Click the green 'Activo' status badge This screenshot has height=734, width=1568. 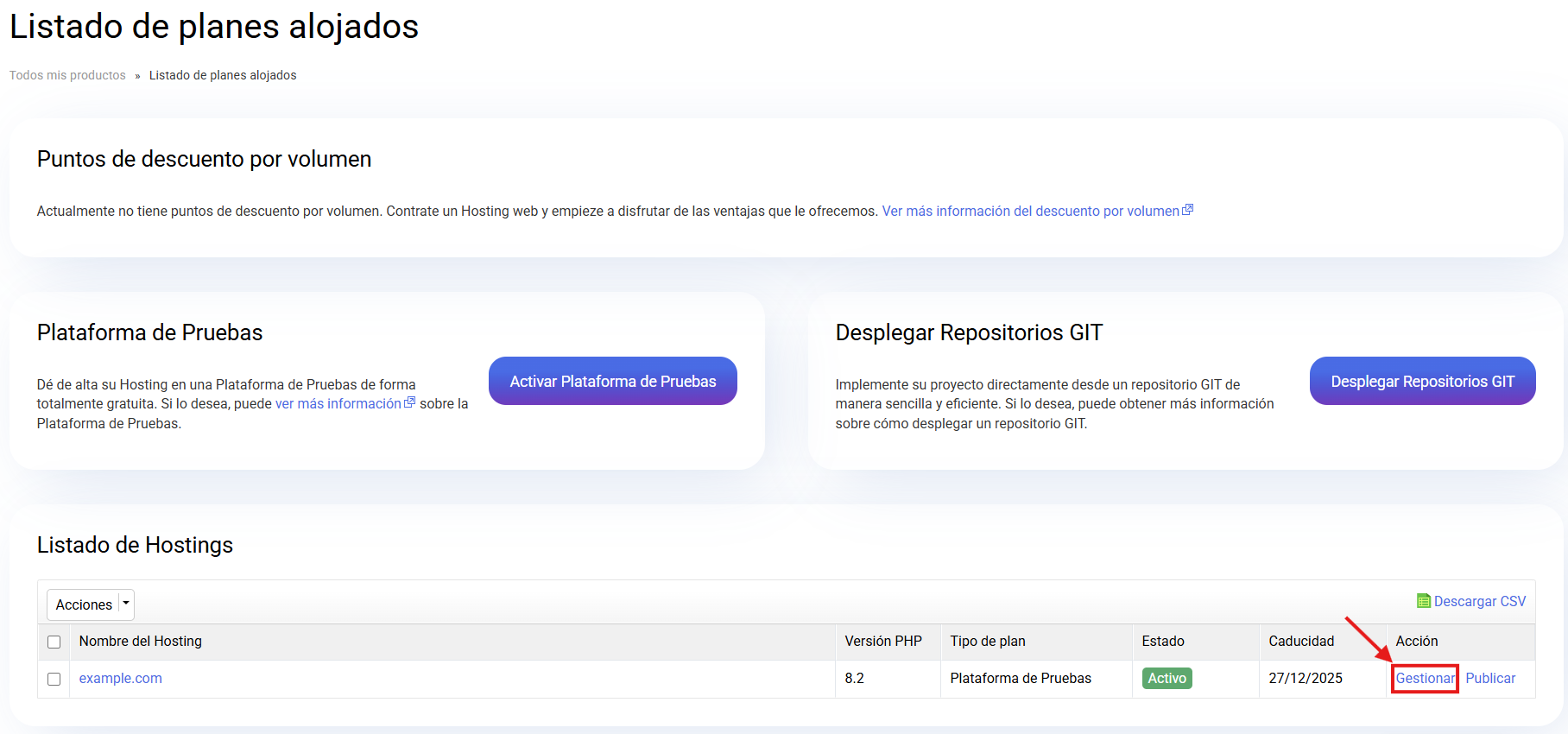coord(1167,678)
